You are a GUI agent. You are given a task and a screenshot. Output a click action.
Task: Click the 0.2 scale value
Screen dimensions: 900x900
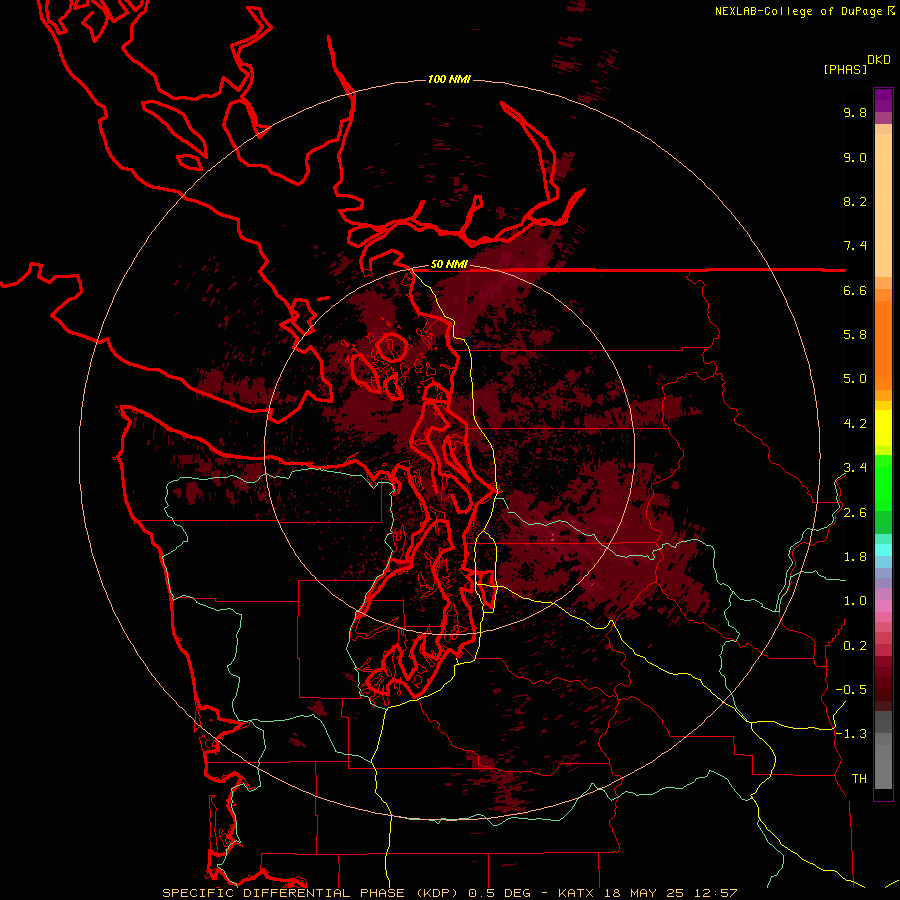(855, 646)
